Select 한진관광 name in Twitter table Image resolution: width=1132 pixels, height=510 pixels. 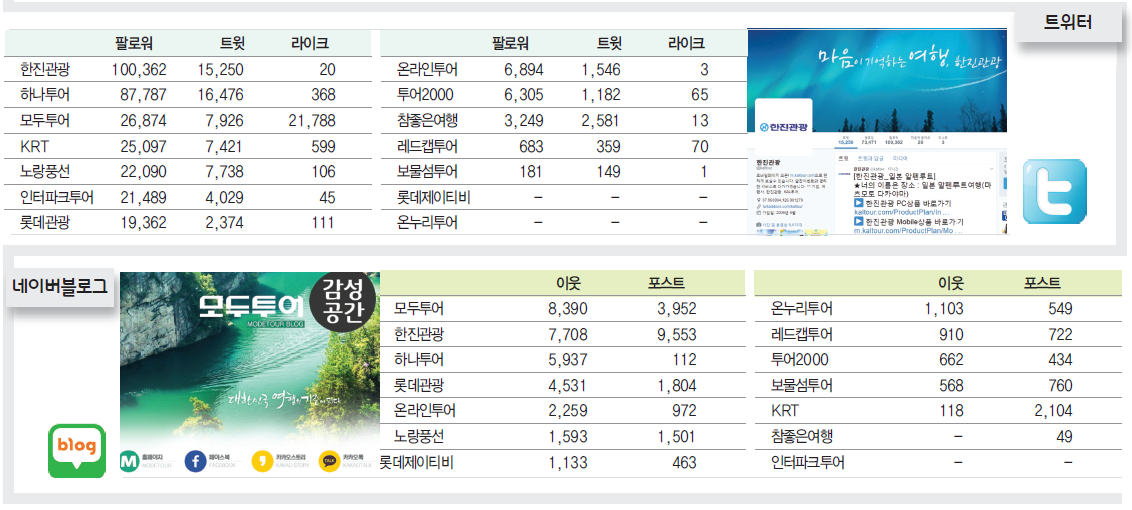pos(45,70)
